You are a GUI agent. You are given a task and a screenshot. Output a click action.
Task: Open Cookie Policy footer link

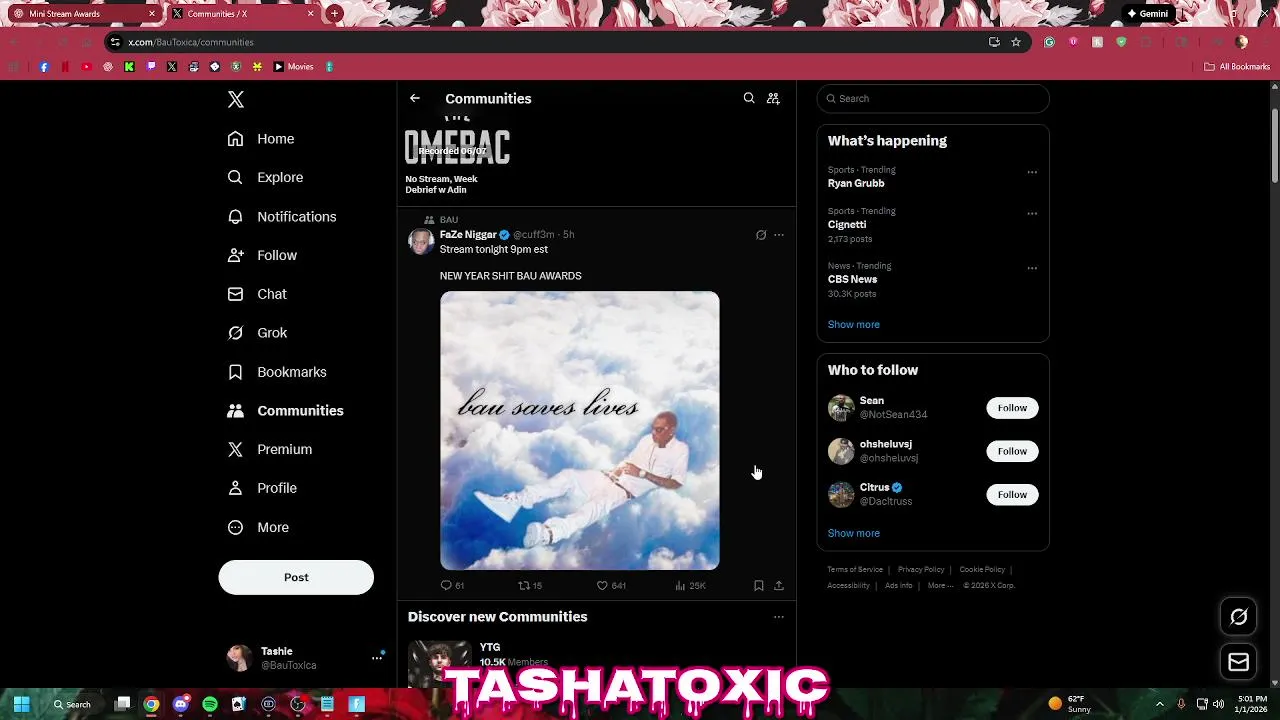pyautogui.click(x=982, y=570)
